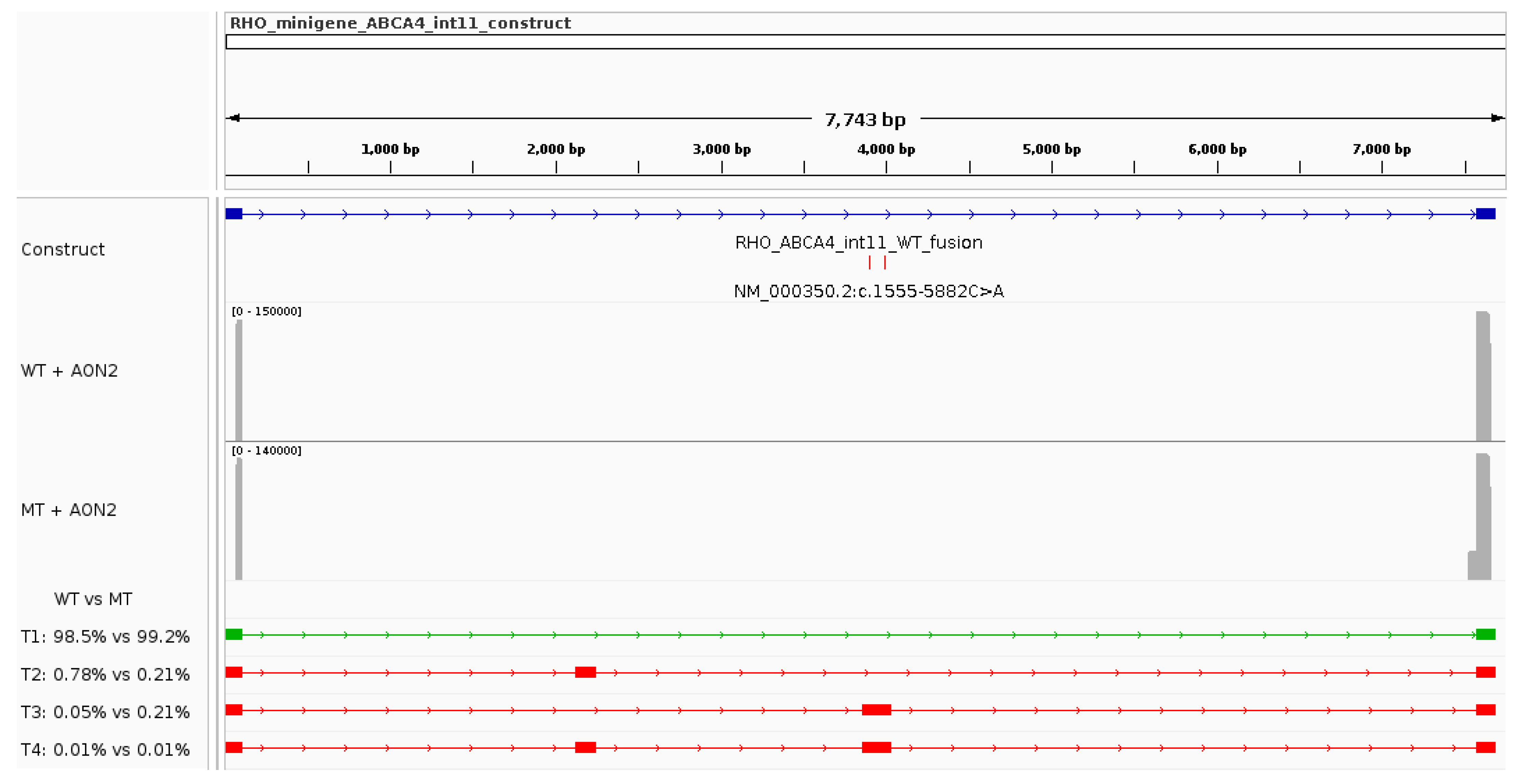Click the chromosome ideogram bar
Image resolution: width=1517 pixels, height=784 pixels.
(865, 42)
